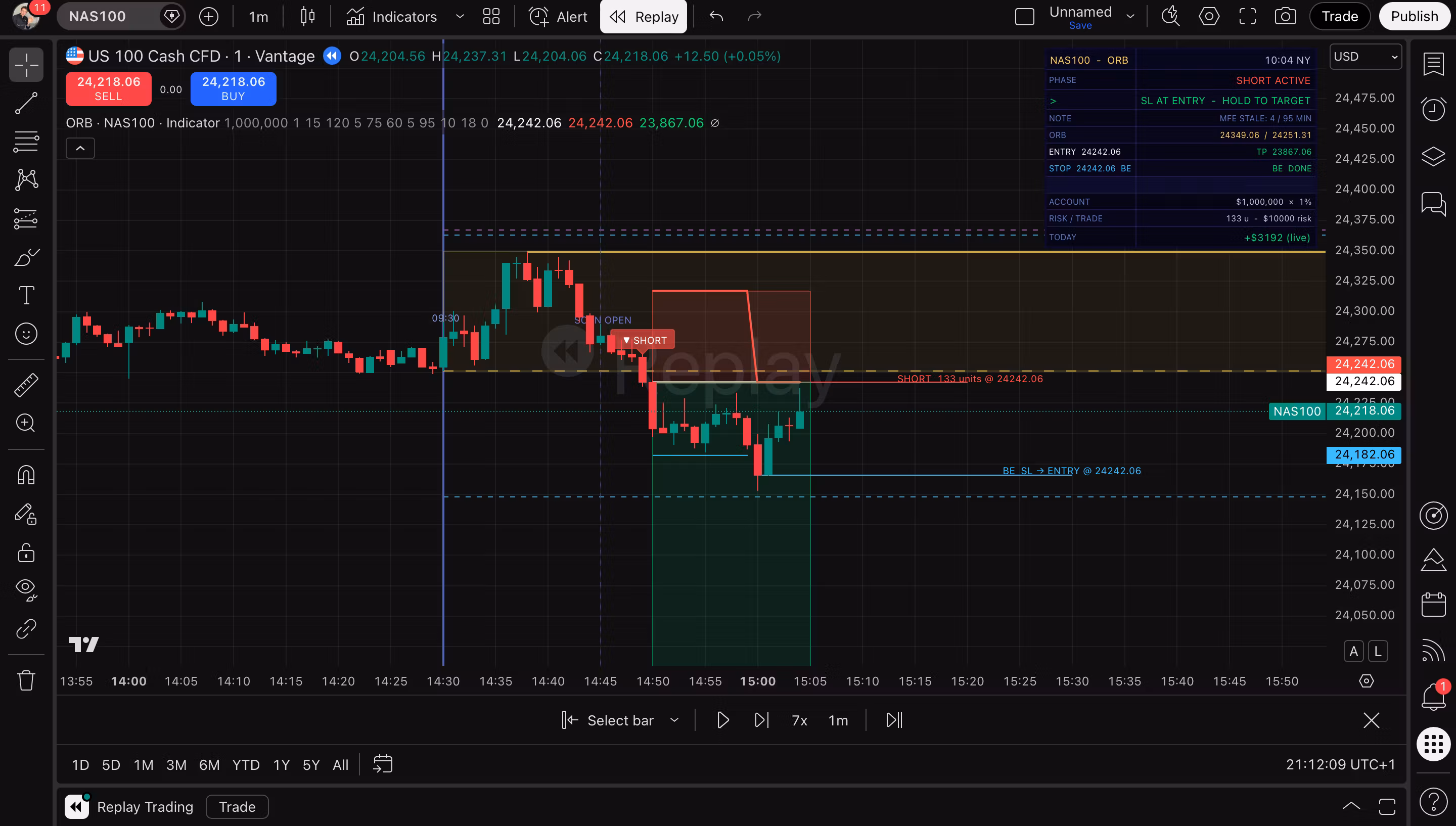
Task: Activate the Measure ruler tool
Action: (26, 385)
